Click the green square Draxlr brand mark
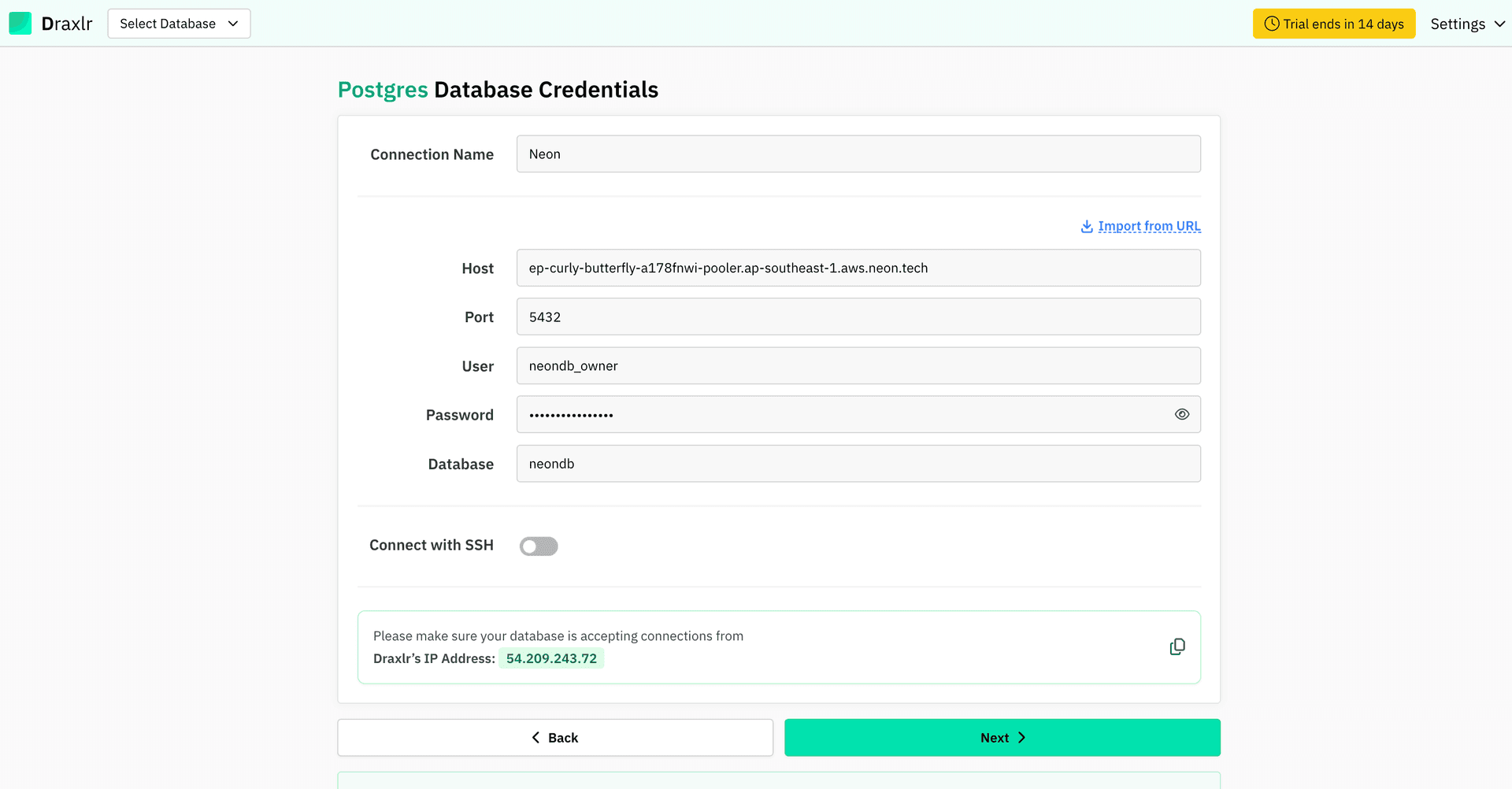Screen dimensions: 1512x789 pos(20,23)
